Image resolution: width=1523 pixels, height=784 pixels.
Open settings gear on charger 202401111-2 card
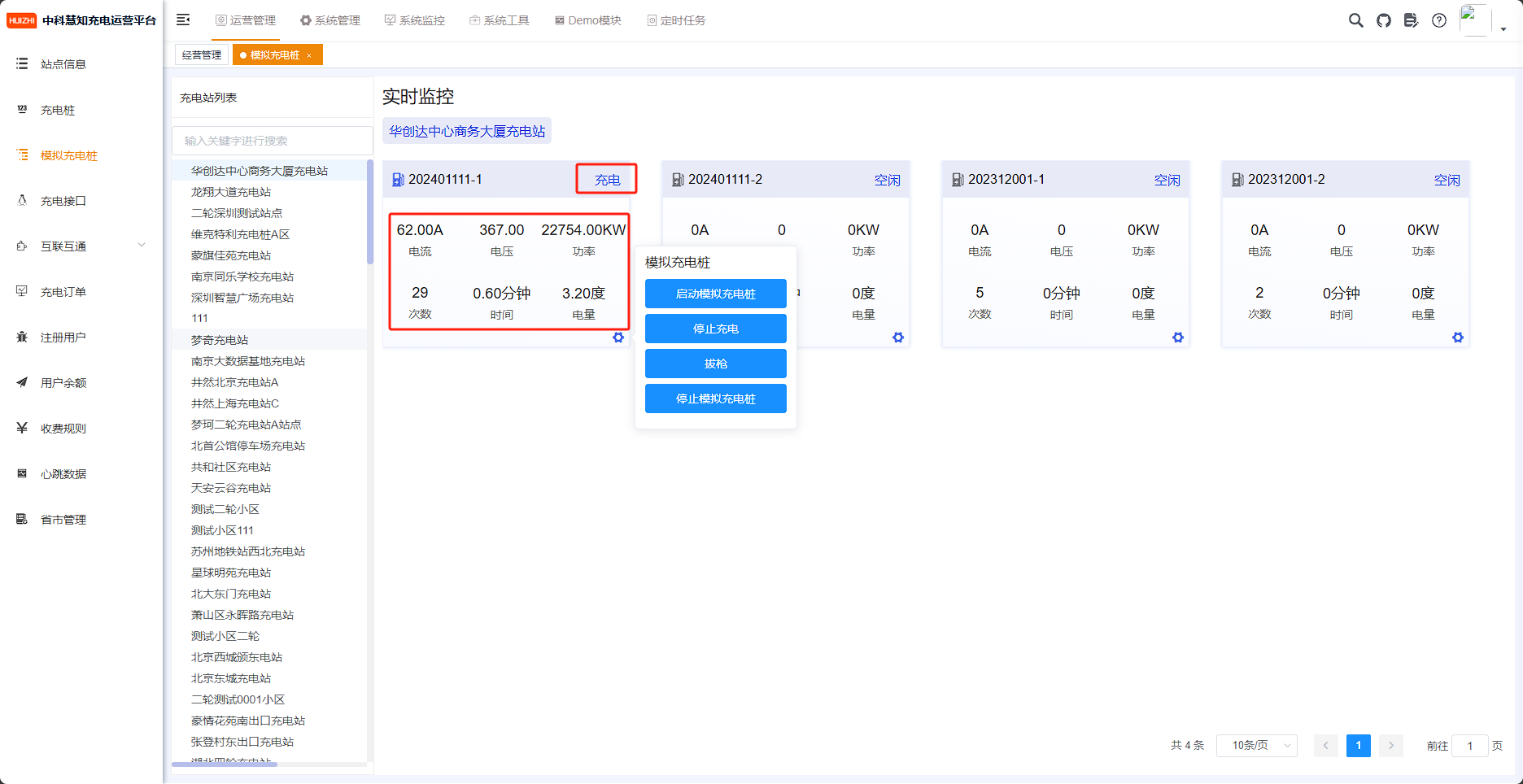[x=898, y=338]
